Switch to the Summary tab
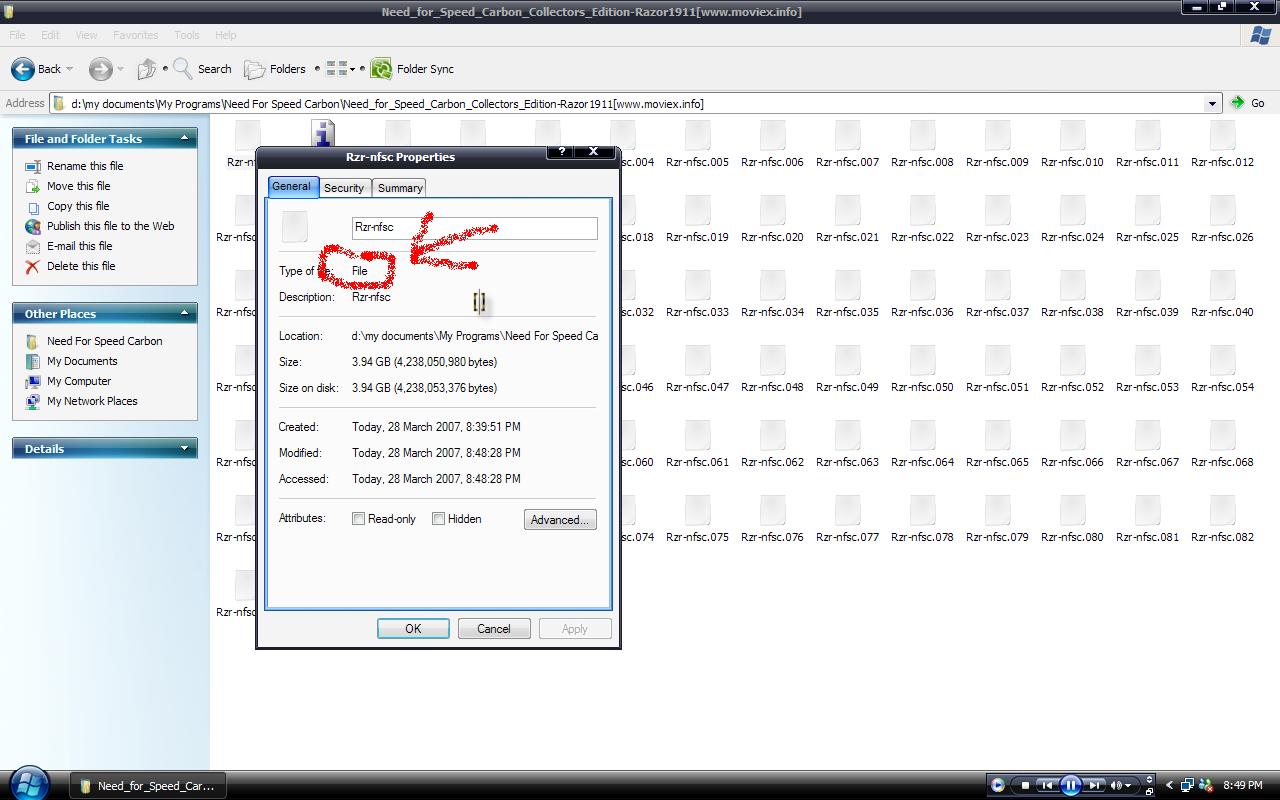 pos(400,187)
